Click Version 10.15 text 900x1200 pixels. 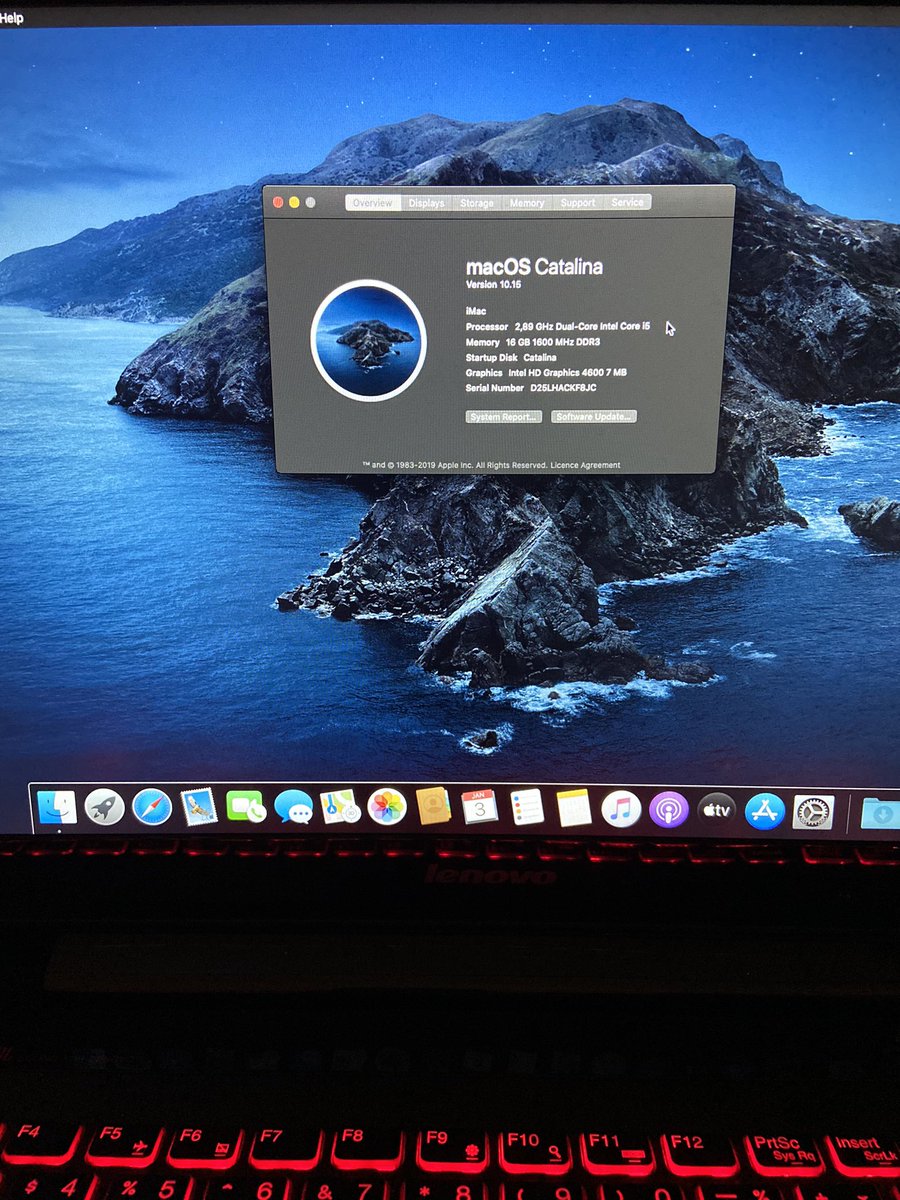[494, 285]
